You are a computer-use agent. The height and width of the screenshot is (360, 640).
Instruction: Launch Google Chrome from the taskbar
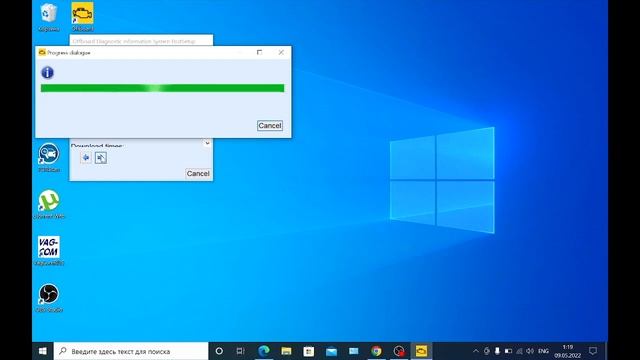pos(376,351)
